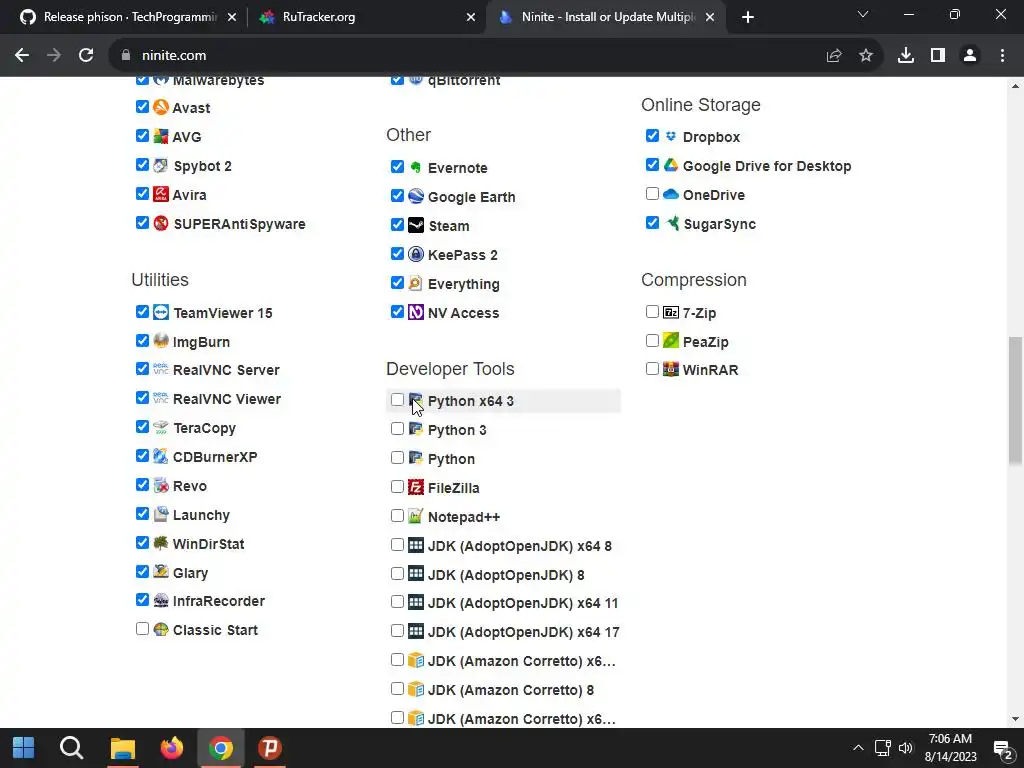The width and height of the screenshot is (1024, 768).
Task: Click the scrollbar down arrow
Action: [x=1016, y=720]
